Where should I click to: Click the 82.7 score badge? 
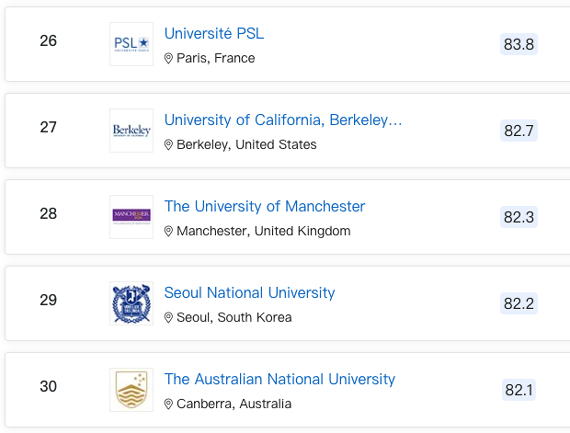click(x=519, y=131)
